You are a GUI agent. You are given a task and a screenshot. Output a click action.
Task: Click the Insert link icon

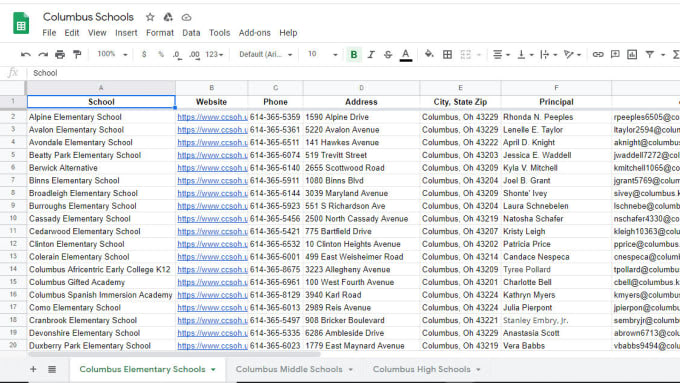point(598,55)
